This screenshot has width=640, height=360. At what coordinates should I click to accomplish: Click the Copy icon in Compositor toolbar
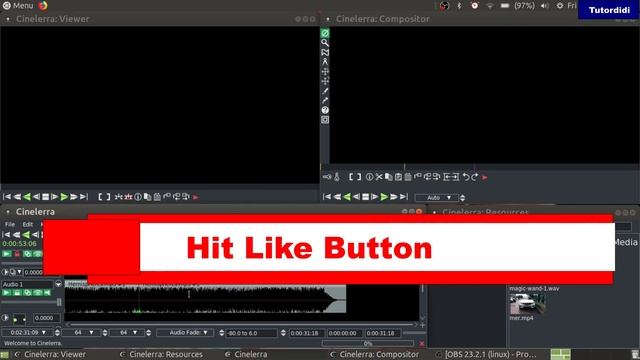tap(389, 177)
